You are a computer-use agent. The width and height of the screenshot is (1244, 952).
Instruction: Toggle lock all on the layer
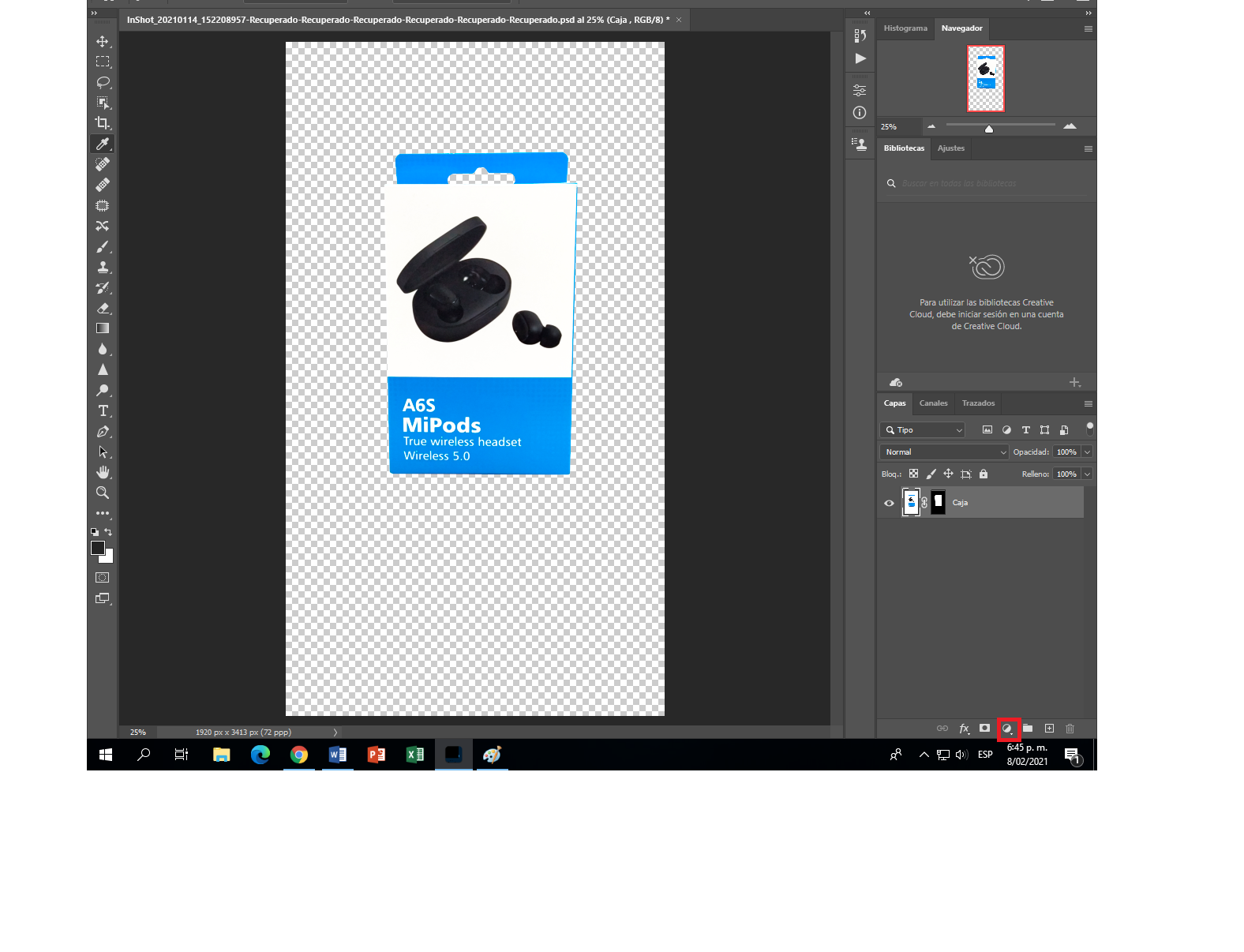pyautogui.click(x=984, y=474)
